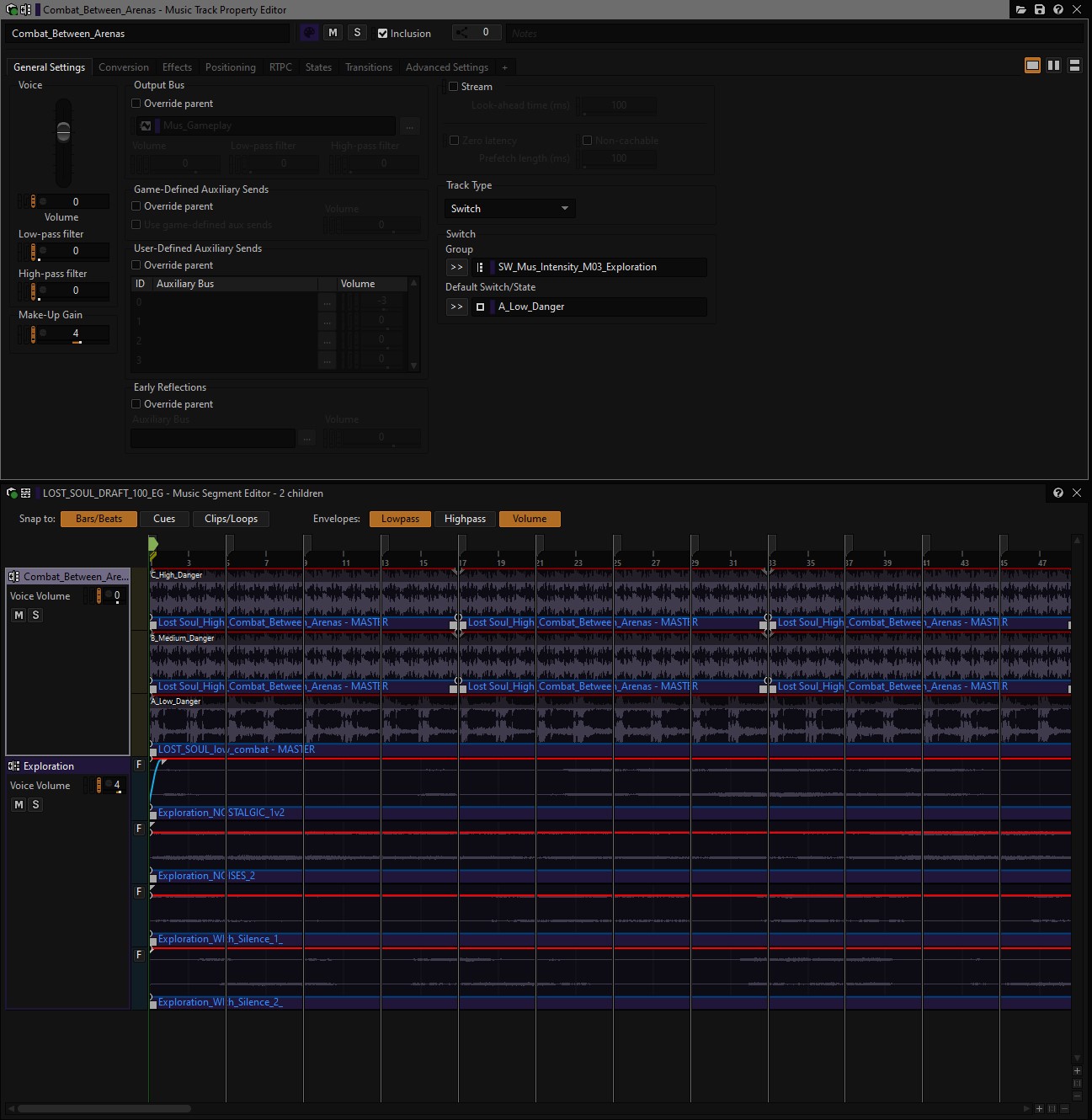The height and width of the screenshot is (1120, 1092).
Task: Open the Positioning tab
Action: click(230, 67)
